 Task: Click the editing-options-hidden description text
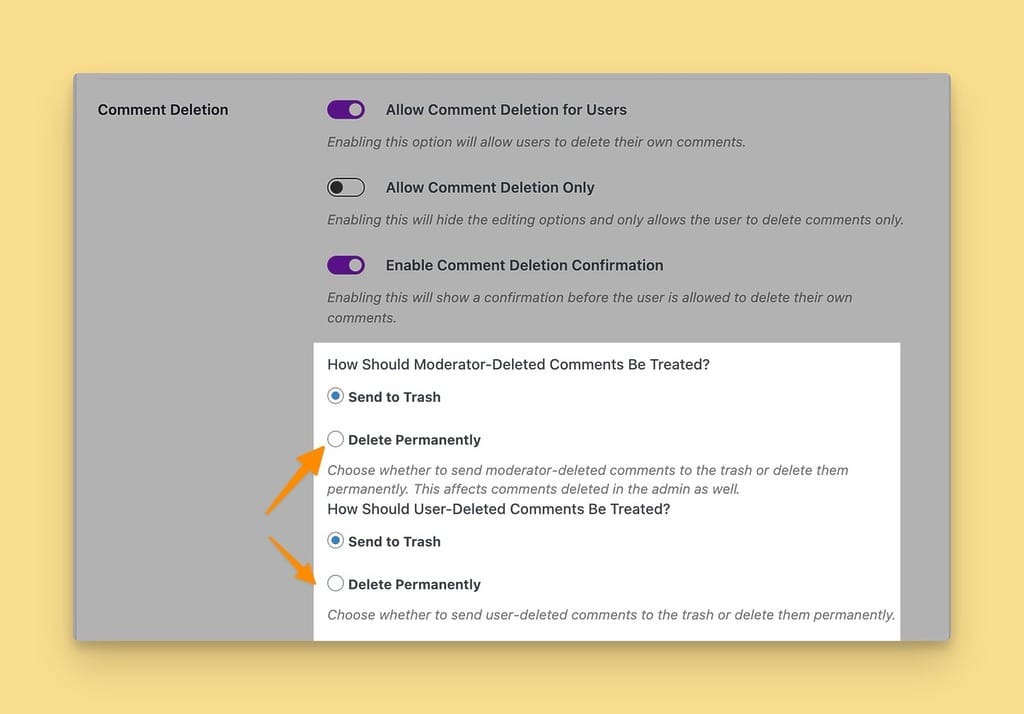point(614,219)
